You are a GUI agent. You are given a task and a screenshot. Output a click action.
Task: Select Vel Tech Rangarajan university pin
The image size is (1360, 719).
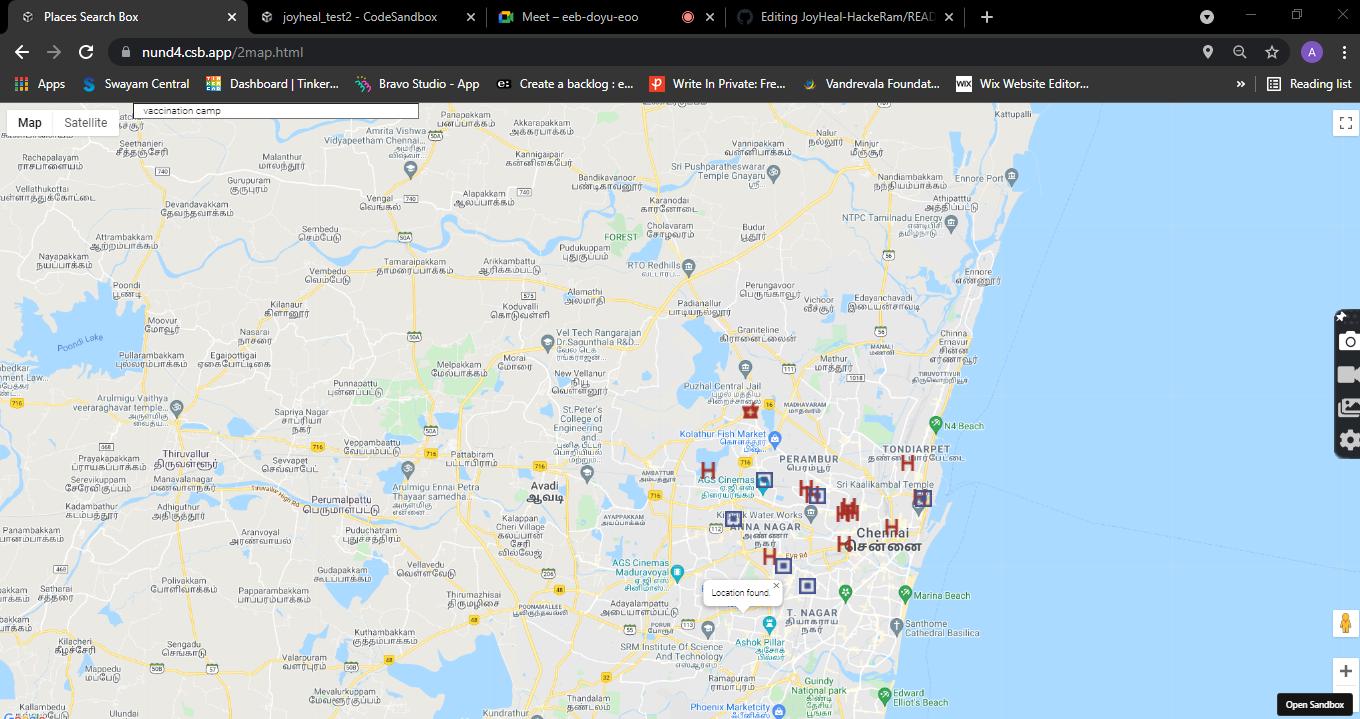[x=546, y=342]
